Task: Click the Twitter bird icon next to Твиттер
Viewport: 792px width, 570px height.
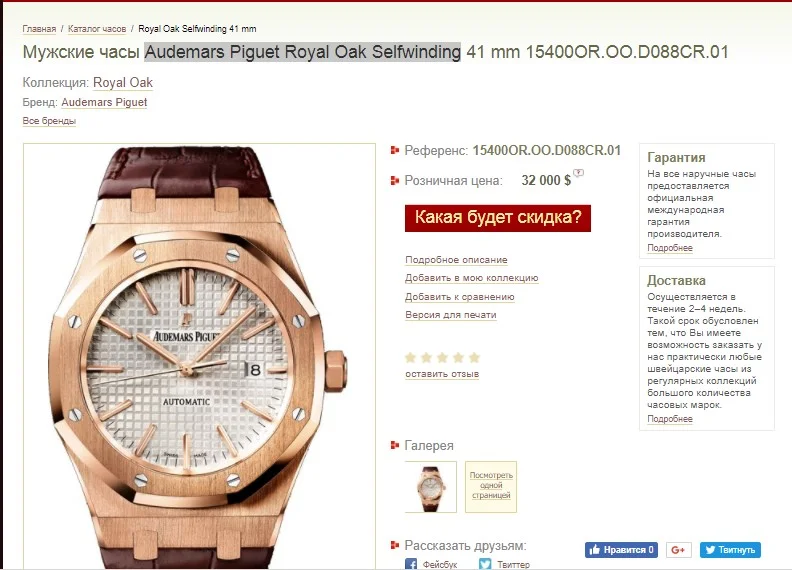Action: [x=485, y=564]
